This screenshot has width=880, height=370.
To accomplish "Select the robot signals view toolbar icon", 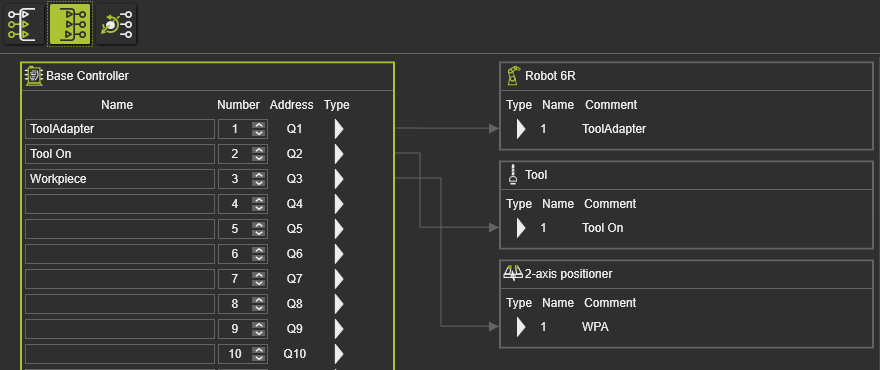I will pos(116,24).
